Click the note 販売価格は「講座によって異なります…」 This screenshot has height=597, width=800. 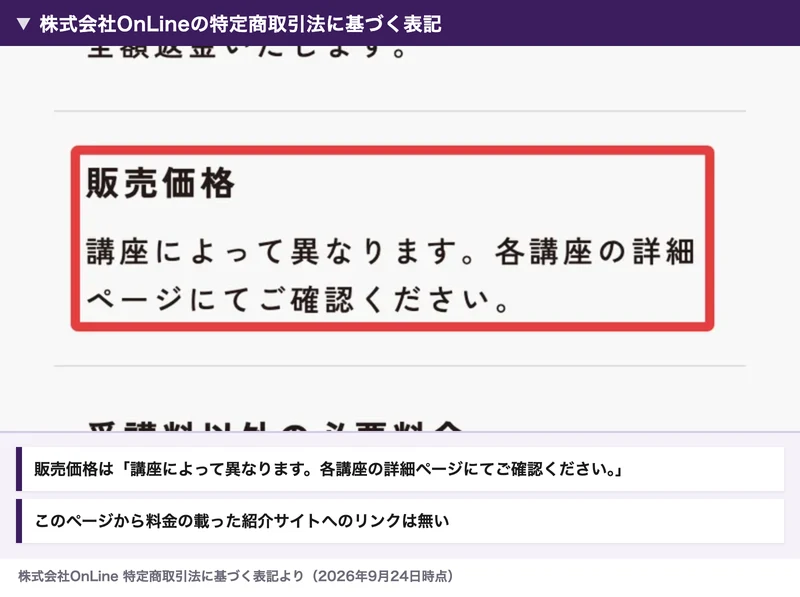400,469
